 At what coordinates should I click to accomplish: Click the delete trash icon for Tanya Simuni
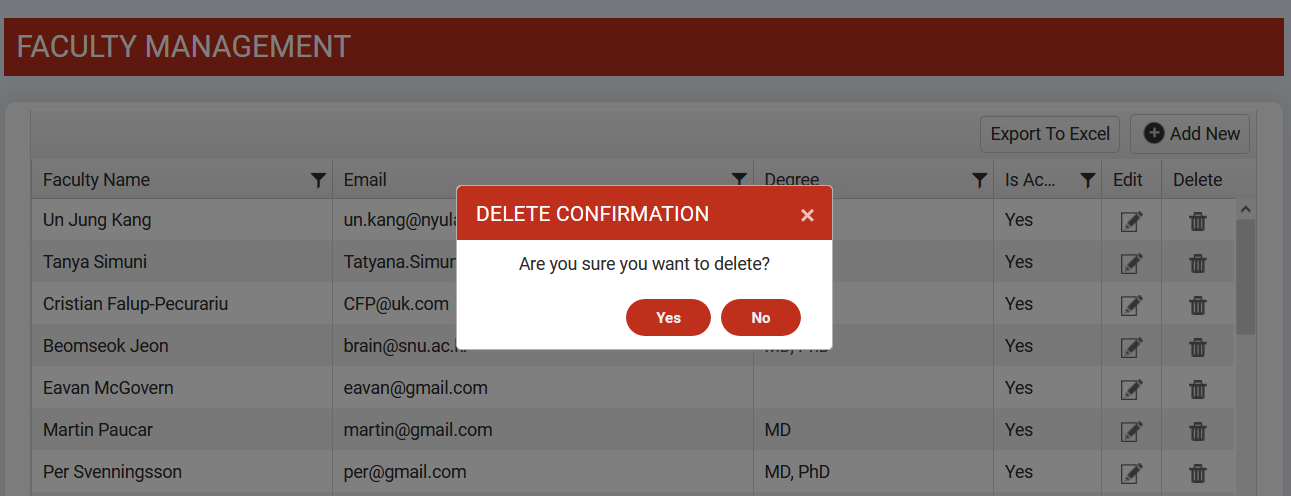[x=1198, y=263]
